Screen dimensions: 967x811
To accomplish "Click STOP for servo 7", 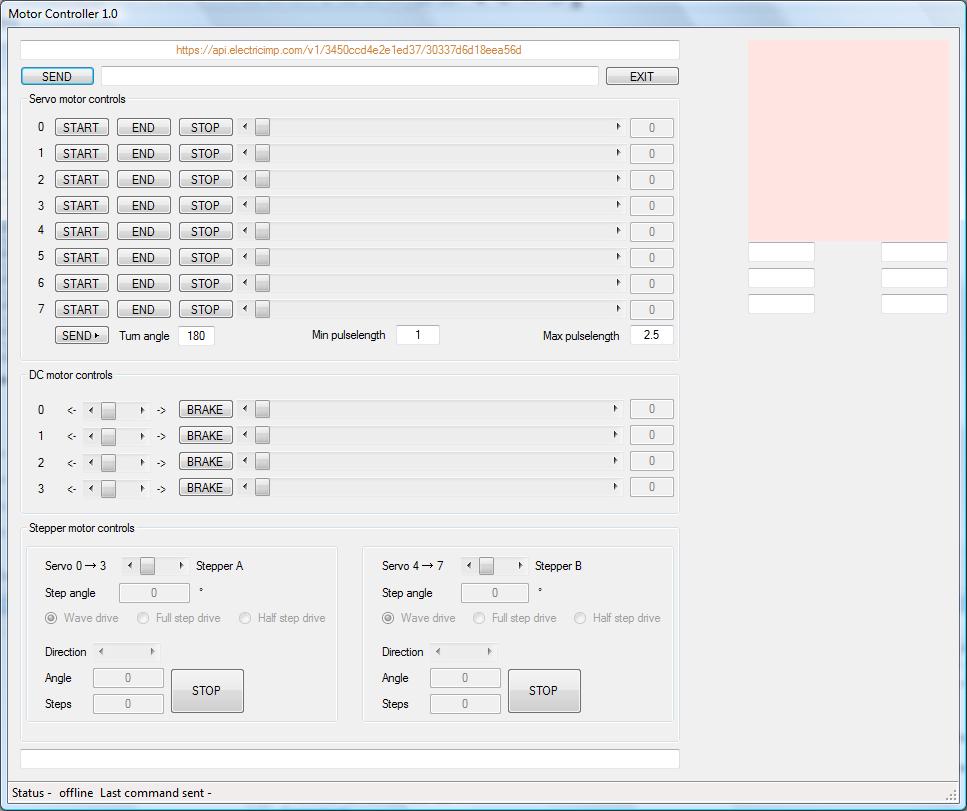I will 205,308.
